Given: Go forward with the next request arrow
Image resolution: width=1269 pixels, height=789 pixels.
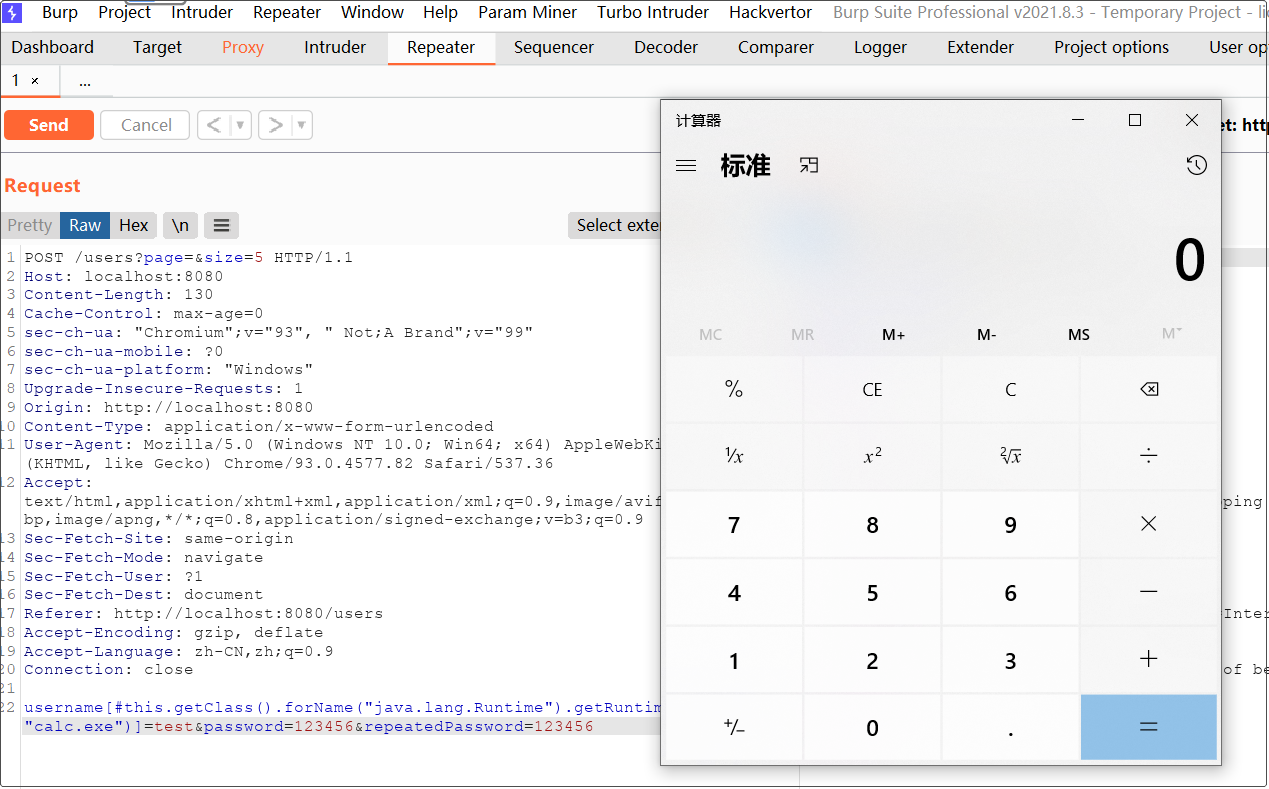Looking at the screenshot, I should pos(275,125).
